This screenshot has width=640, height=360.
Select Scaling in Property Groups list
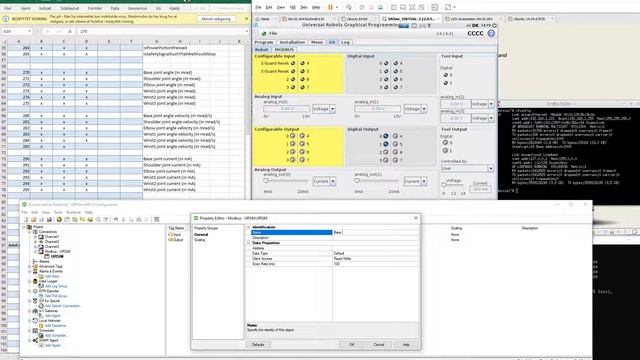coord(200,240)
